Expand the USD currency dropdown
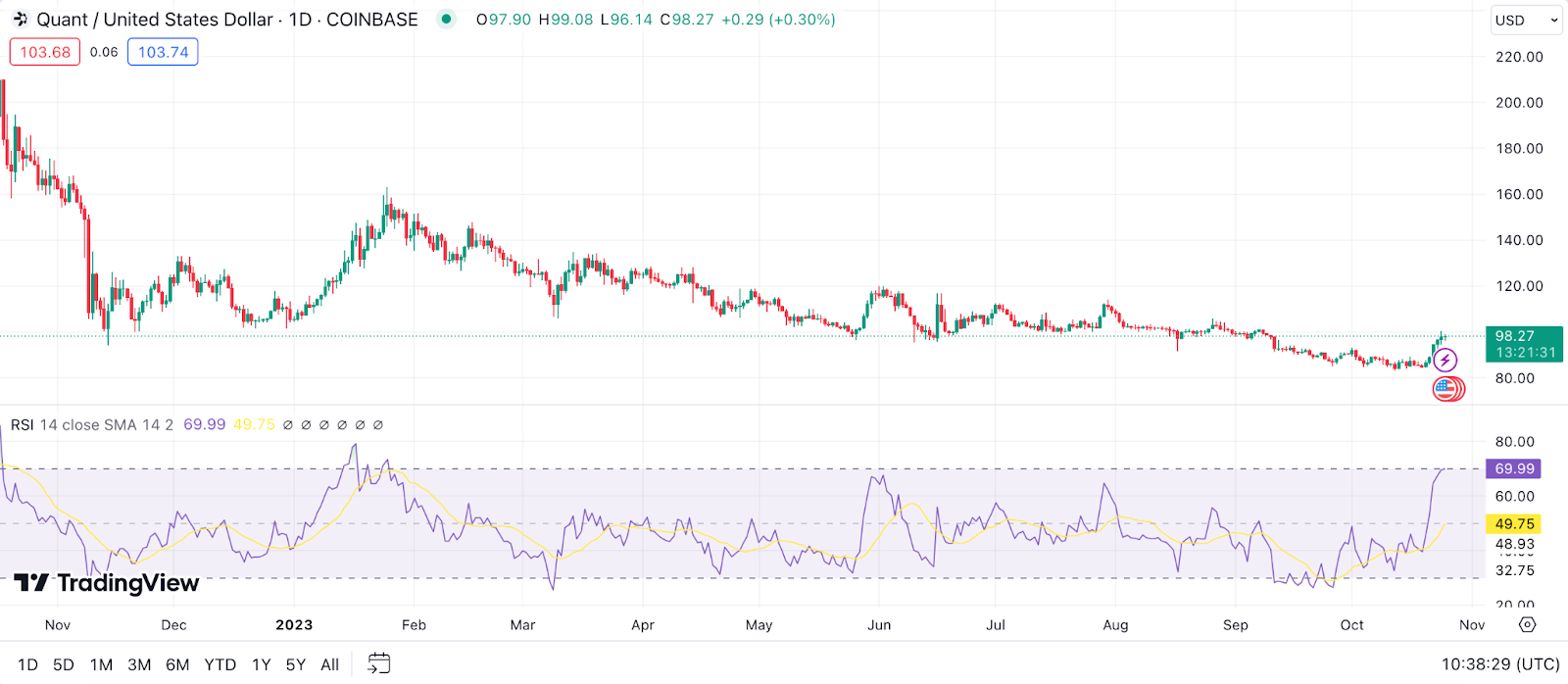 tap(1526, 20)
